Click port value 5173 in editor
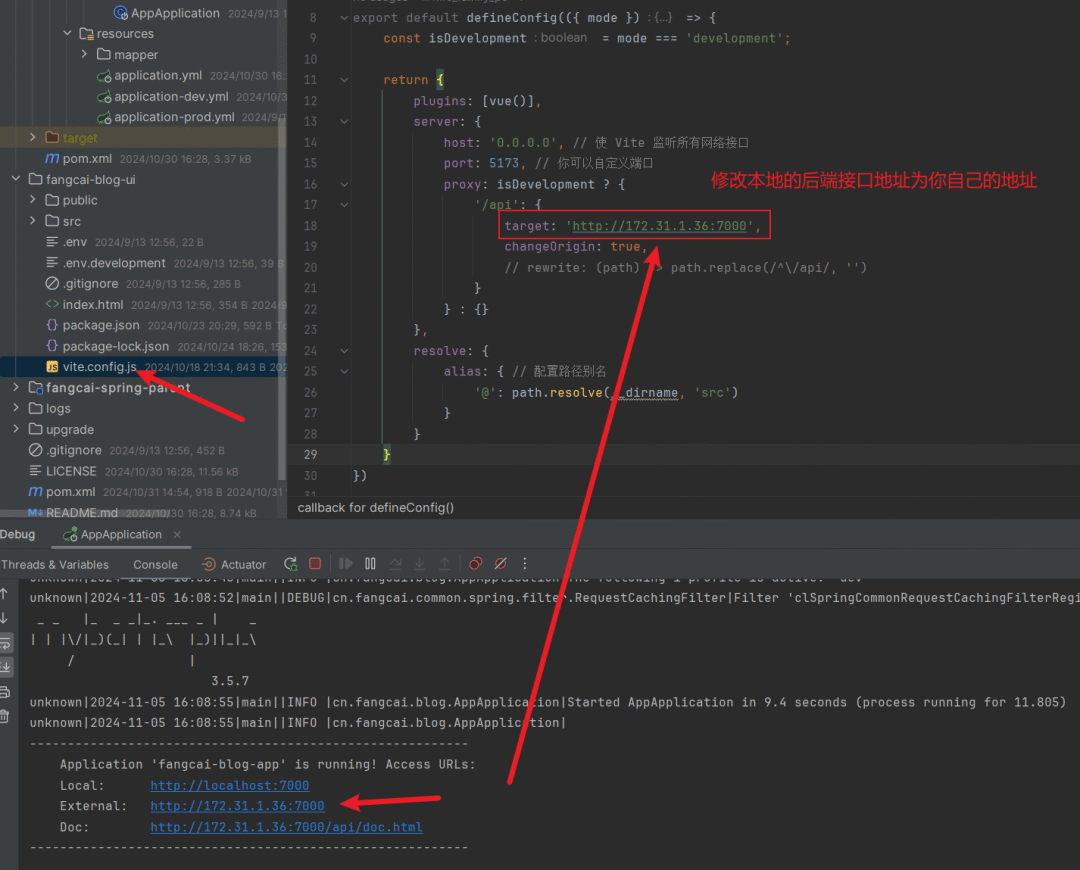1080x870 pixels. click(x=503, y=163)
